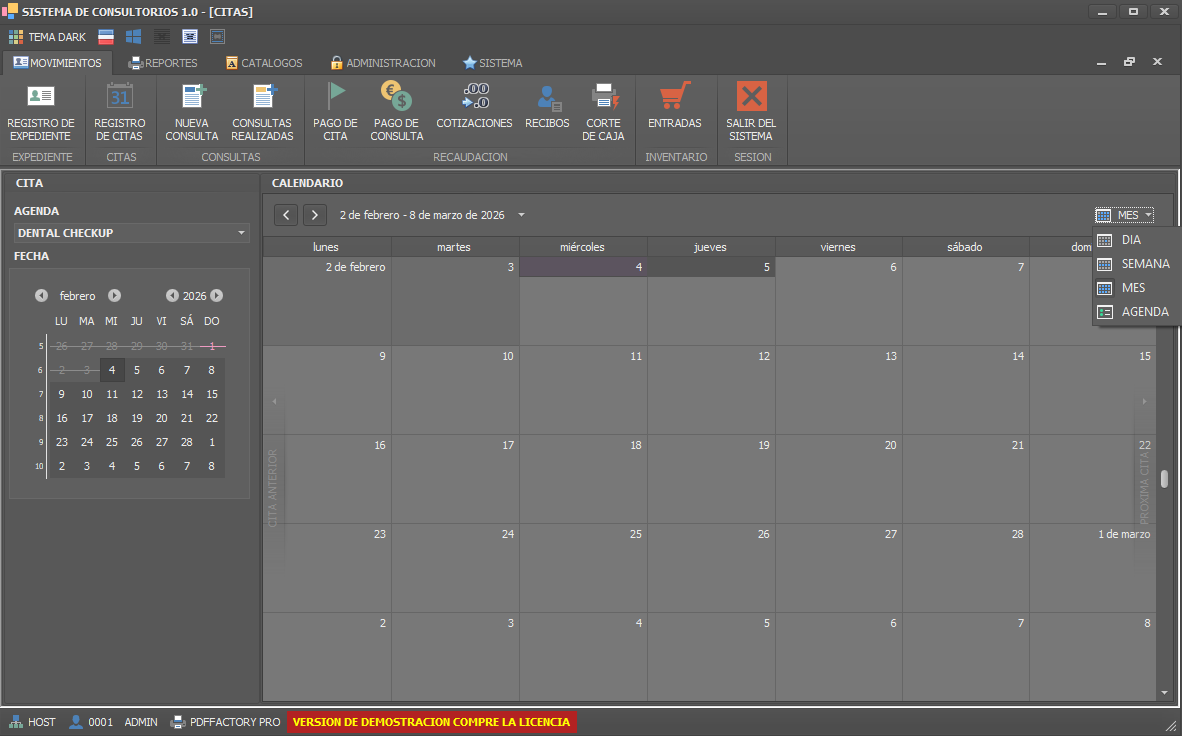Select SEMANA view from menu
The width and height of the screenshot is (1182, 736).
coord(1145,264)
